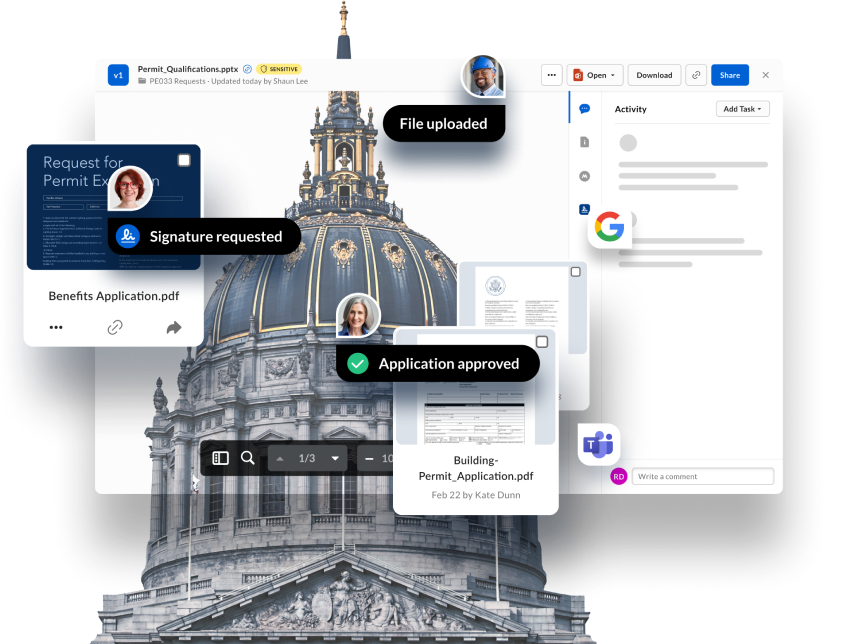Copy link on Benefits Application.pdf card
858x644 pixels.
coord(115,327)
